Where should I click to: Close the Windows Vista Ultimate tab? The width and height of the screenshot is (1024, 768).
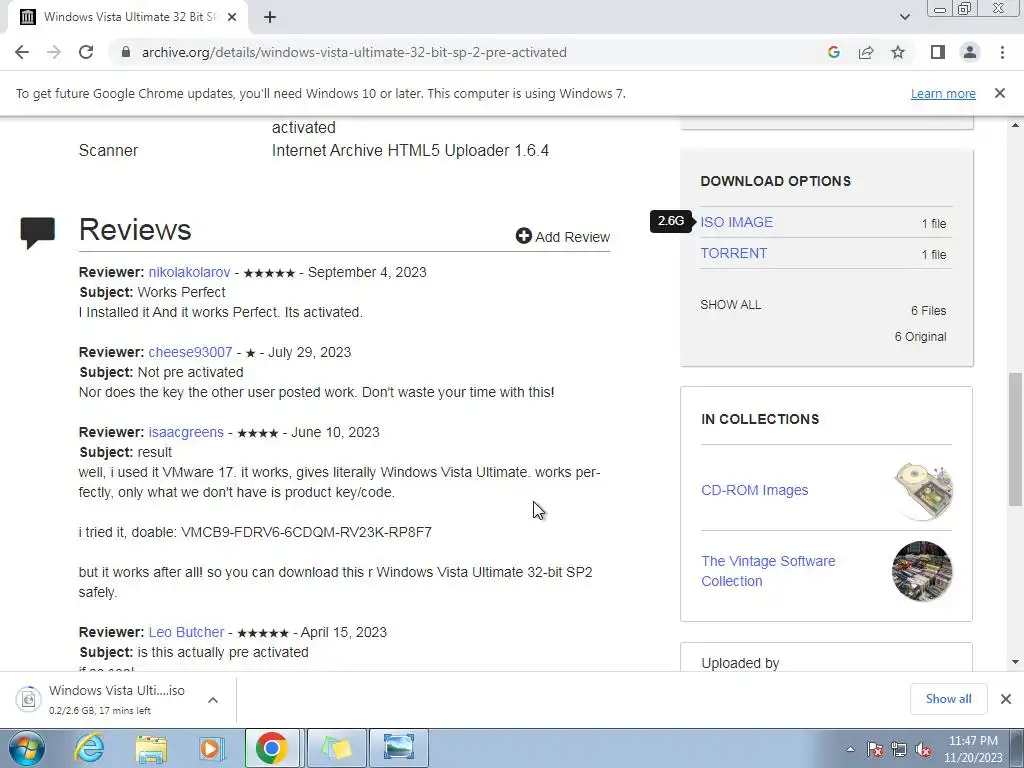tap(232, 18)
